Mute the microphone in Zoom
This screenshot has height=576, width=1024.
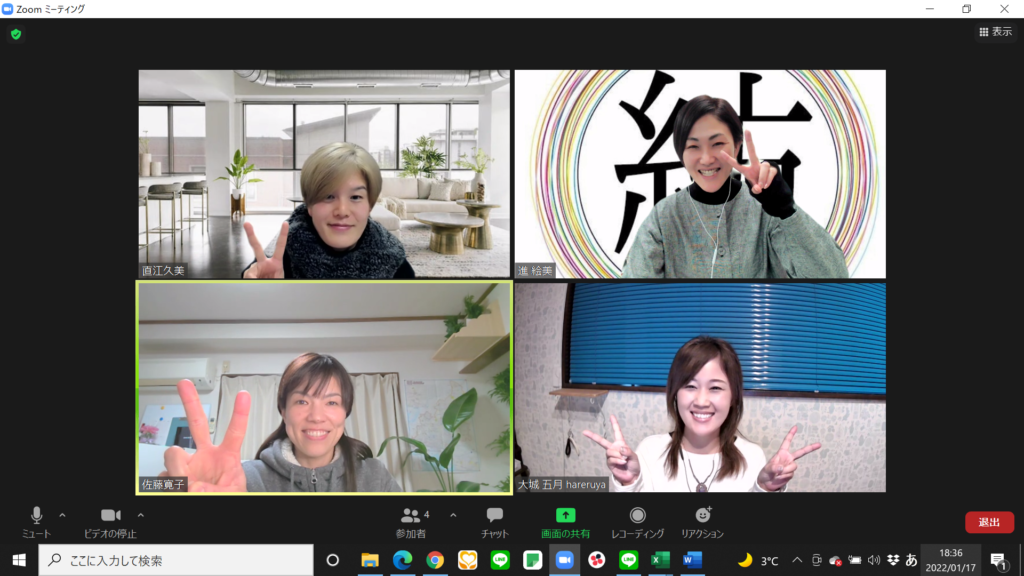coord(36,518)
